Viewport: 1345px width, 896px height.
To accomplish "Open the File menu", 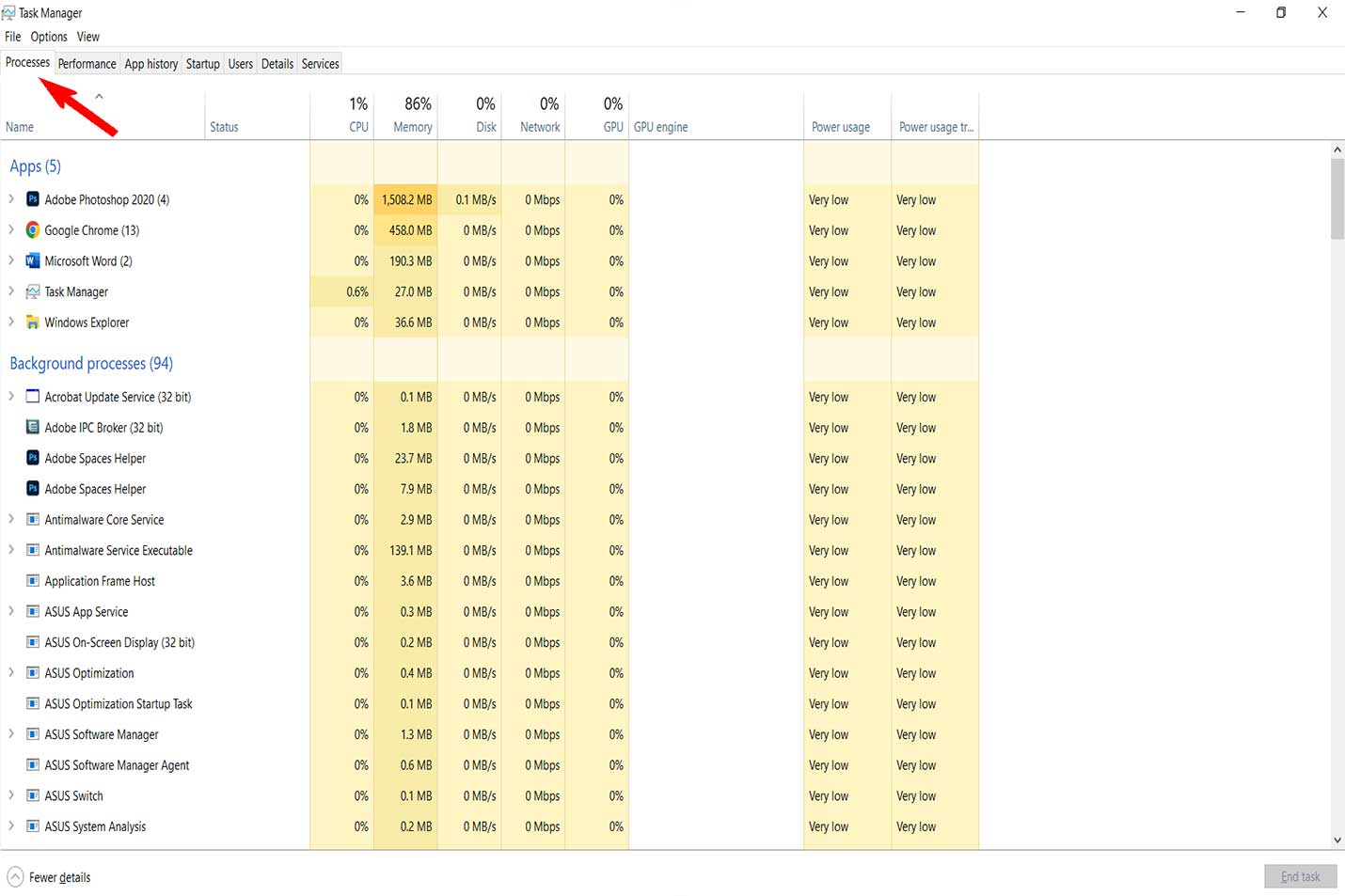I will 13,37.
